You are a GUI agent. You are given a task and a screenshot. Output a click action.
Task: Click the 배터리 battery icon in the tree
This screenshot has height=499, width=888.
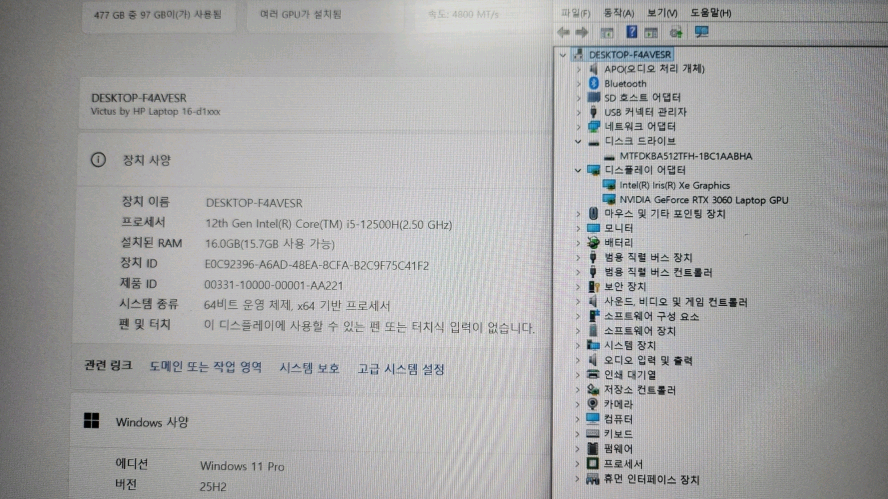tap(593, 242)
